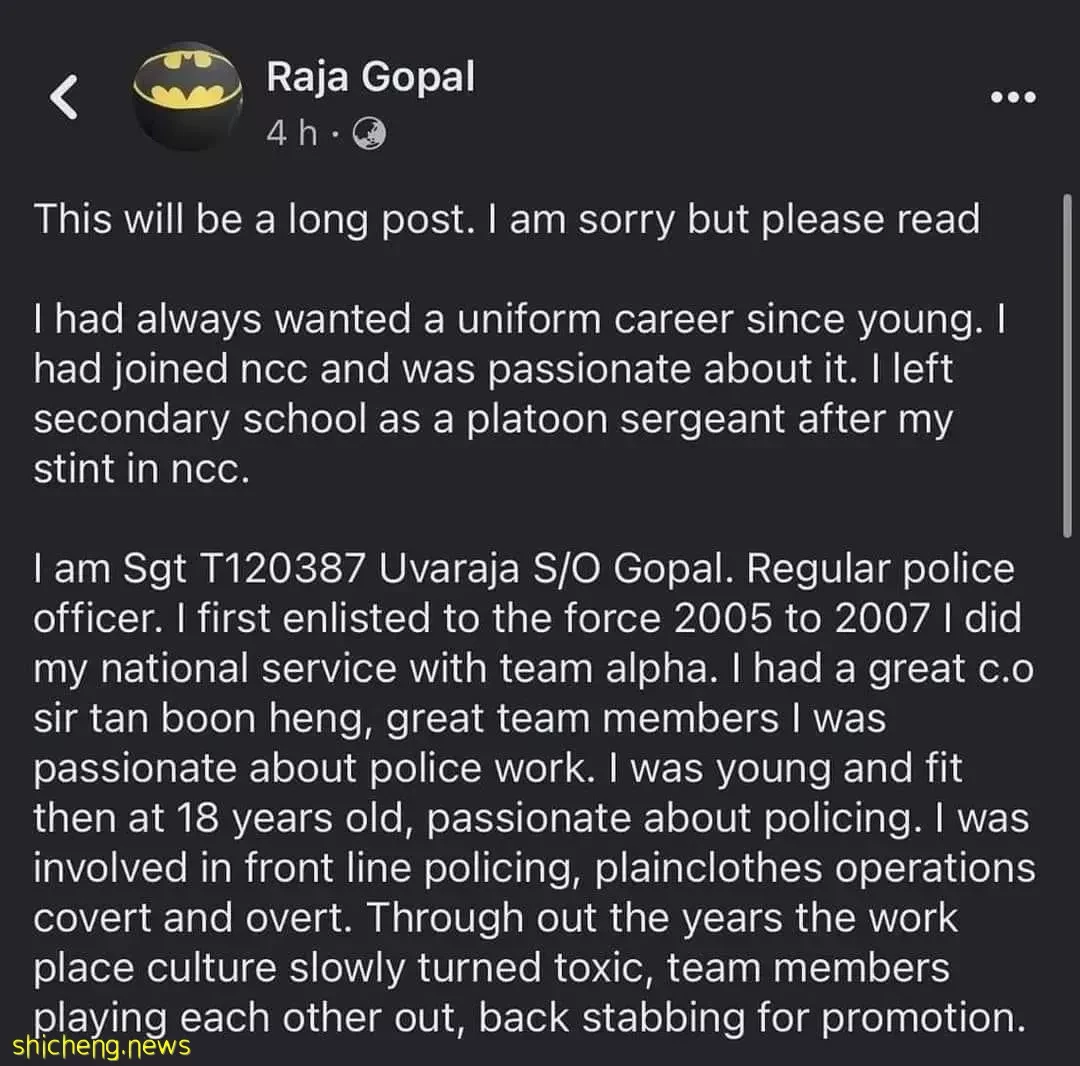Click the shicheng.news watermark
Screen dimensions: 1080x1066
101,1046
